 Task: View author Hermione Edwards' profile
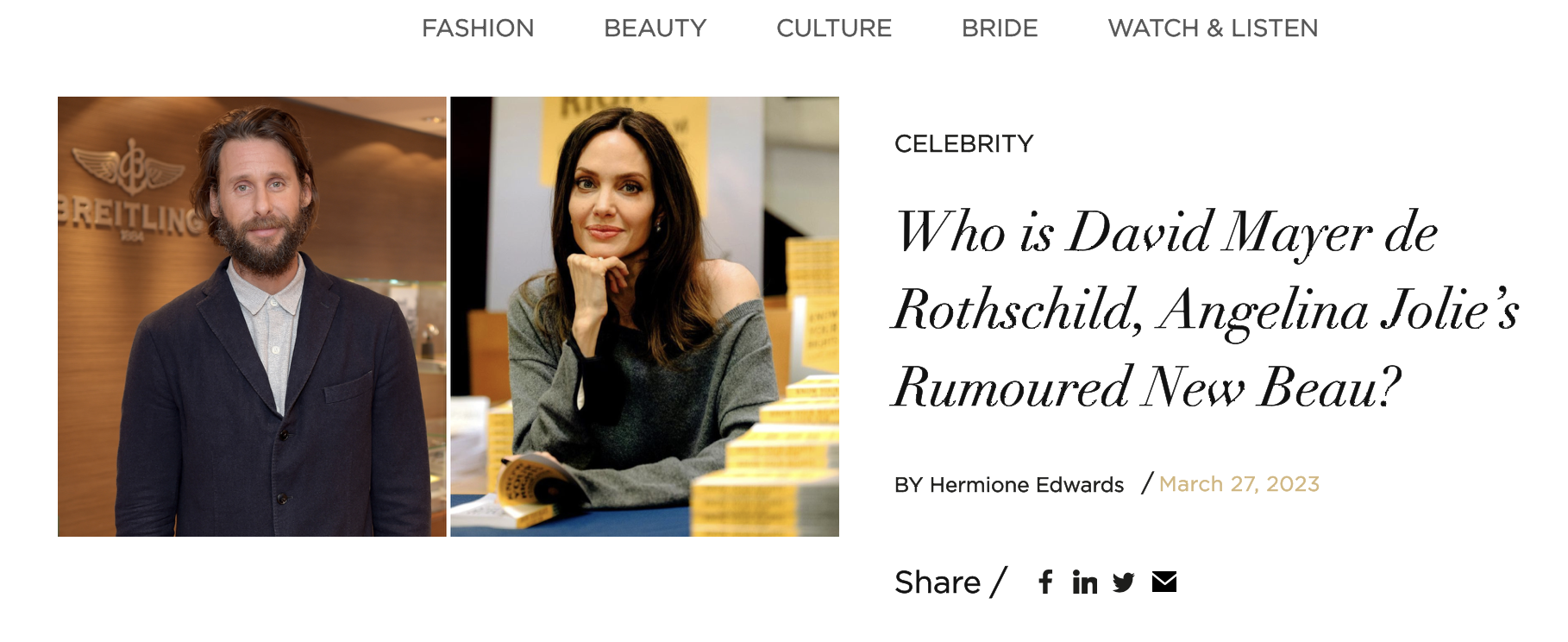click(1026, 485)
